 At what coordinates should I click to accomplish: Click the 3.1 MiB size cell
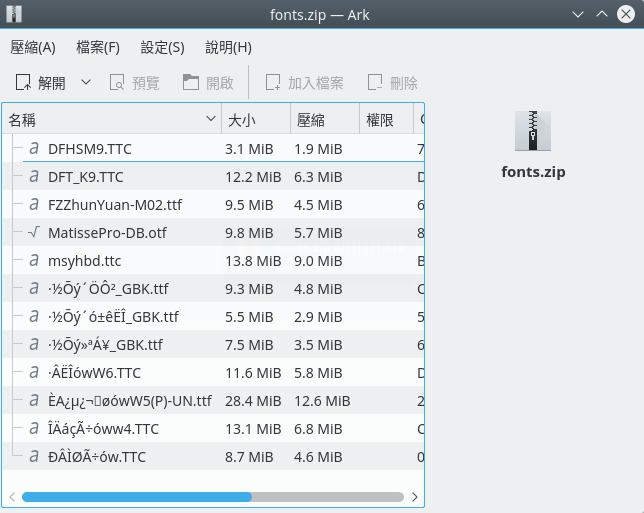pyautogui.click(x=249, y=149)
